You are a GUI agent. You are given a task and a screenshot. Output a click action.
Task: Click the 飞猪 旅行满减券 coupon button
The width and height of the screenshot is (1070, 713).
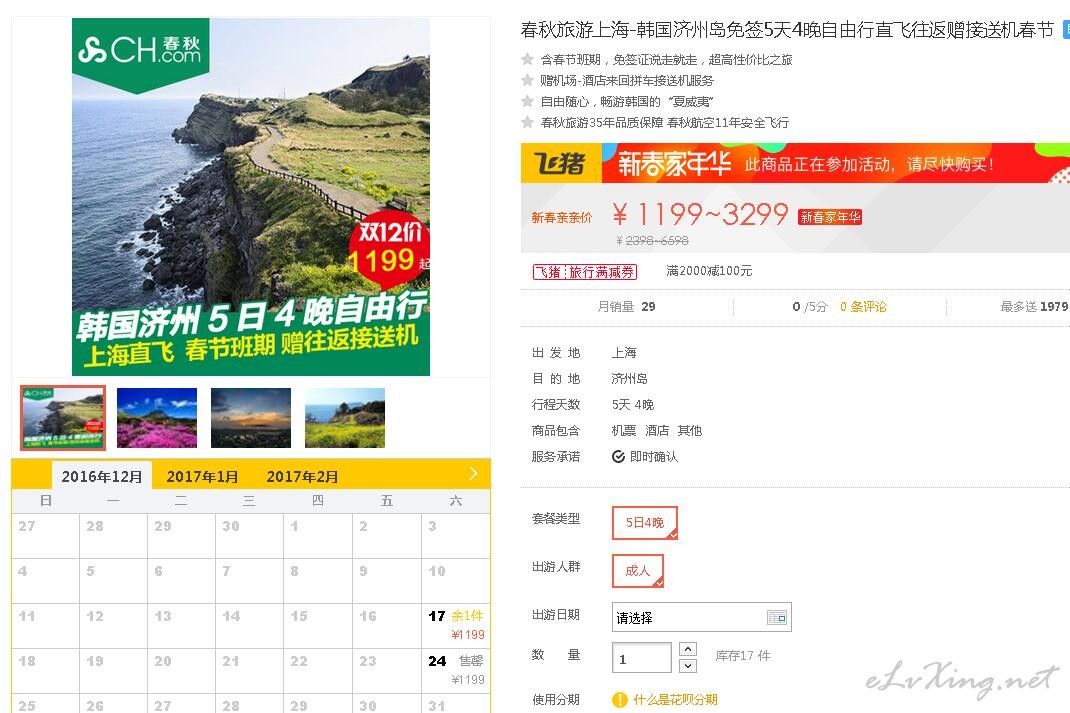point(585,272)
